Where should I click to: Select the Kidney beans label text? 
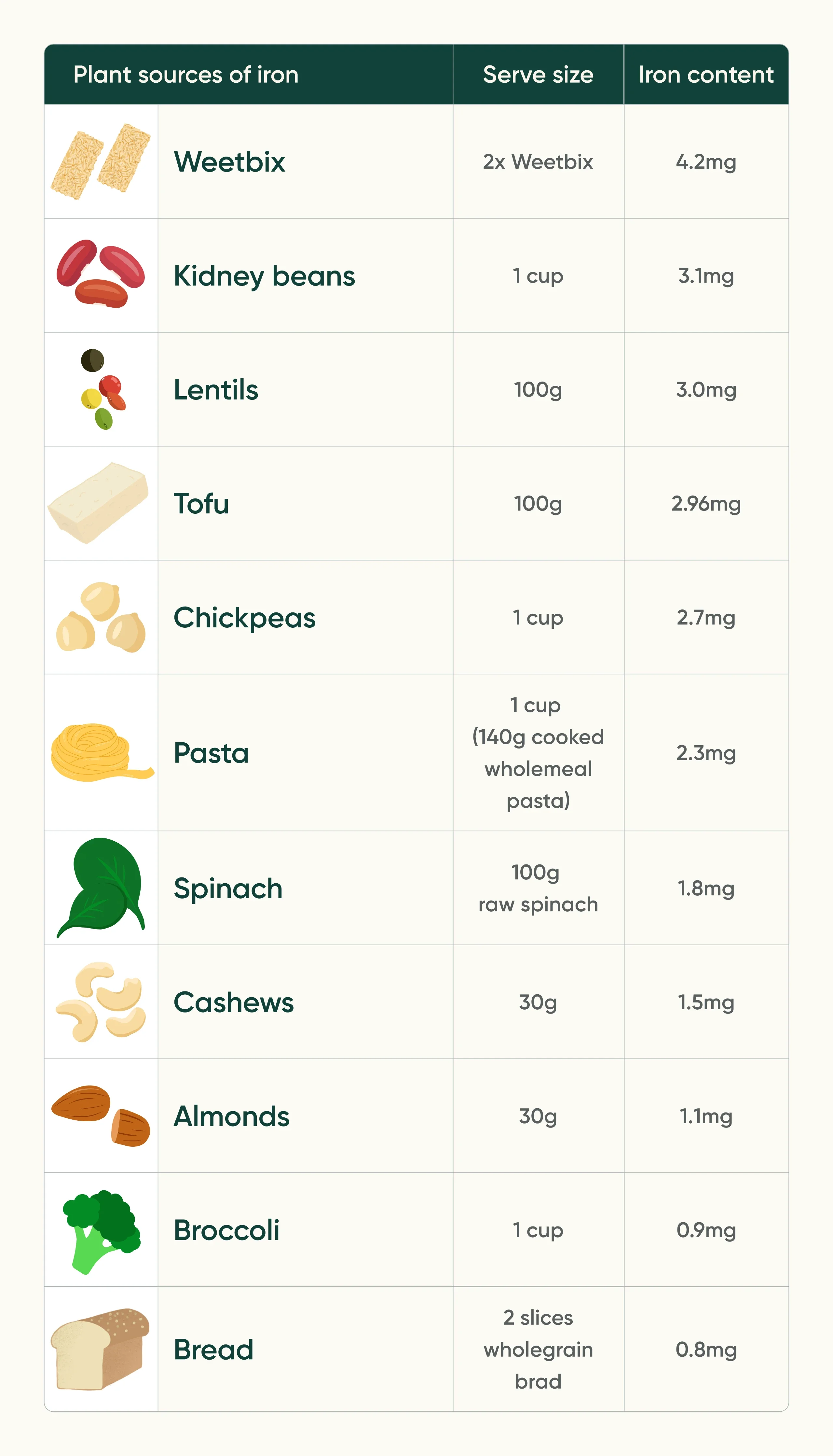click(x=264, y=276)
